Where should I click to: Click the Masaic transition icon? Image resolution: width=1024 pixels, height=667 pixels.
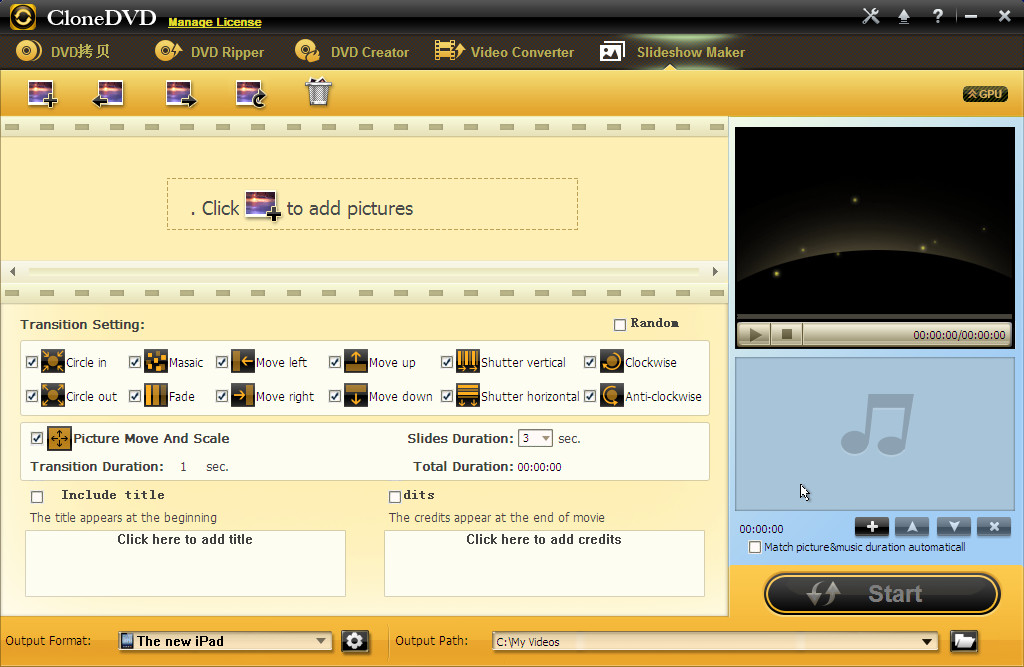point(156,362)
